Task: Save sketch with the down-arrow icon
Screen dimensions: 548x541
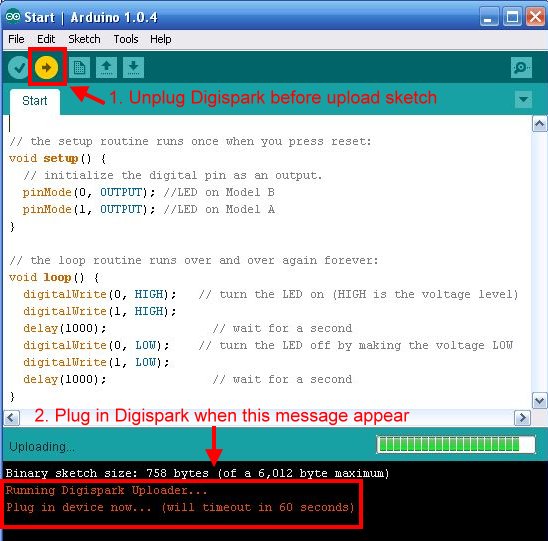Action: [133, 67]
